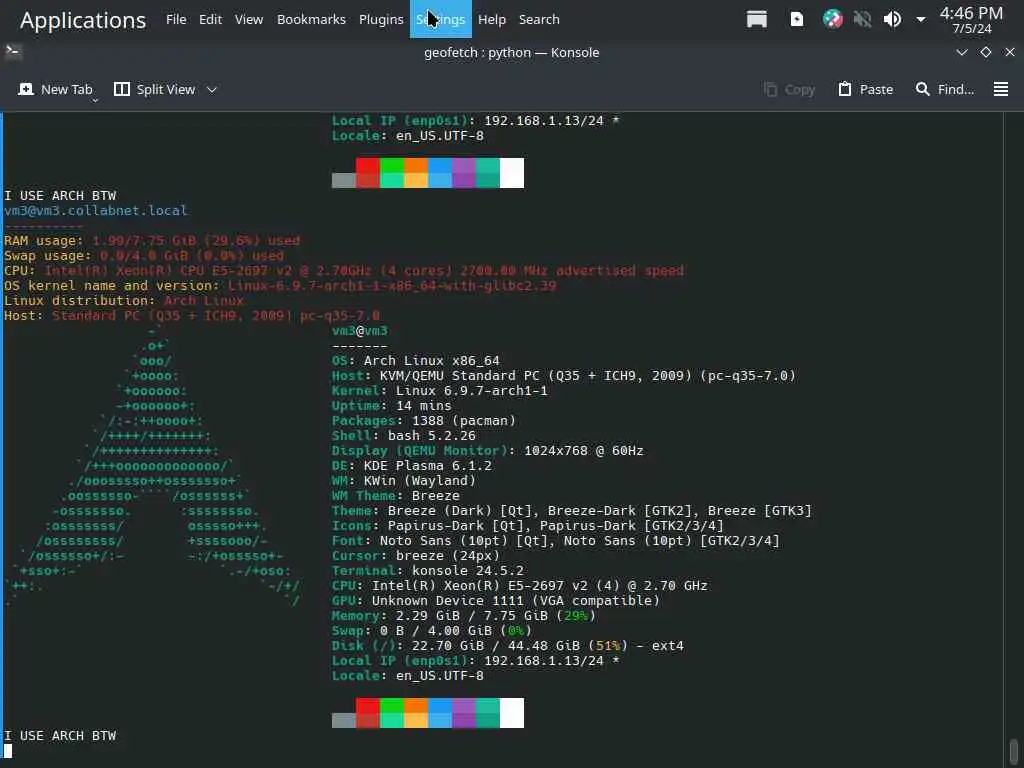Click the New Tab button
Image resolution: width=1024 pixels, height=768 pixels.
click(55, 89)
